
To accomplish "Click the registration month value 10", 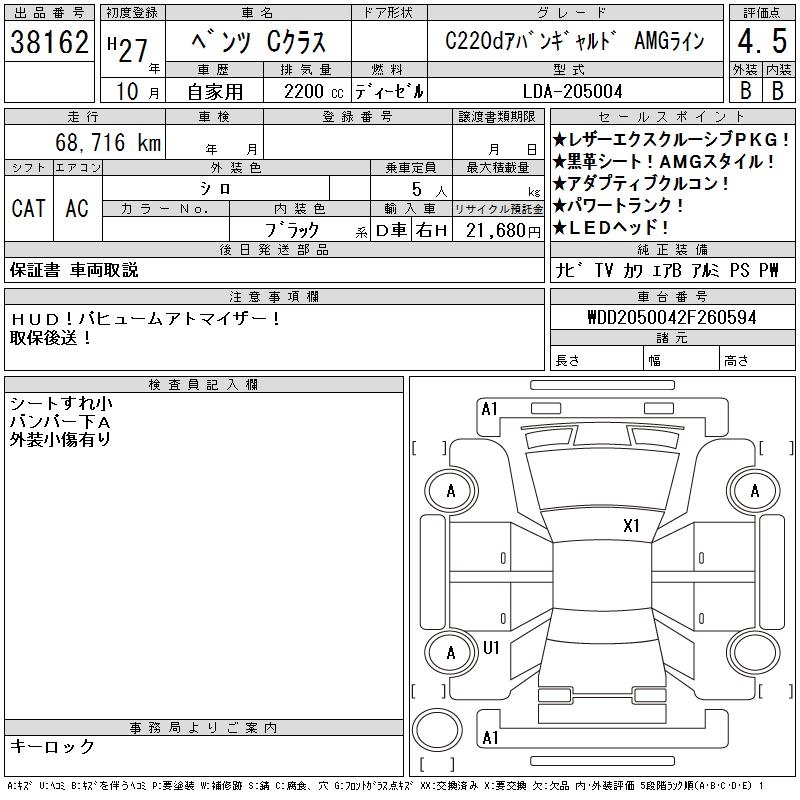I will [127, 91].
